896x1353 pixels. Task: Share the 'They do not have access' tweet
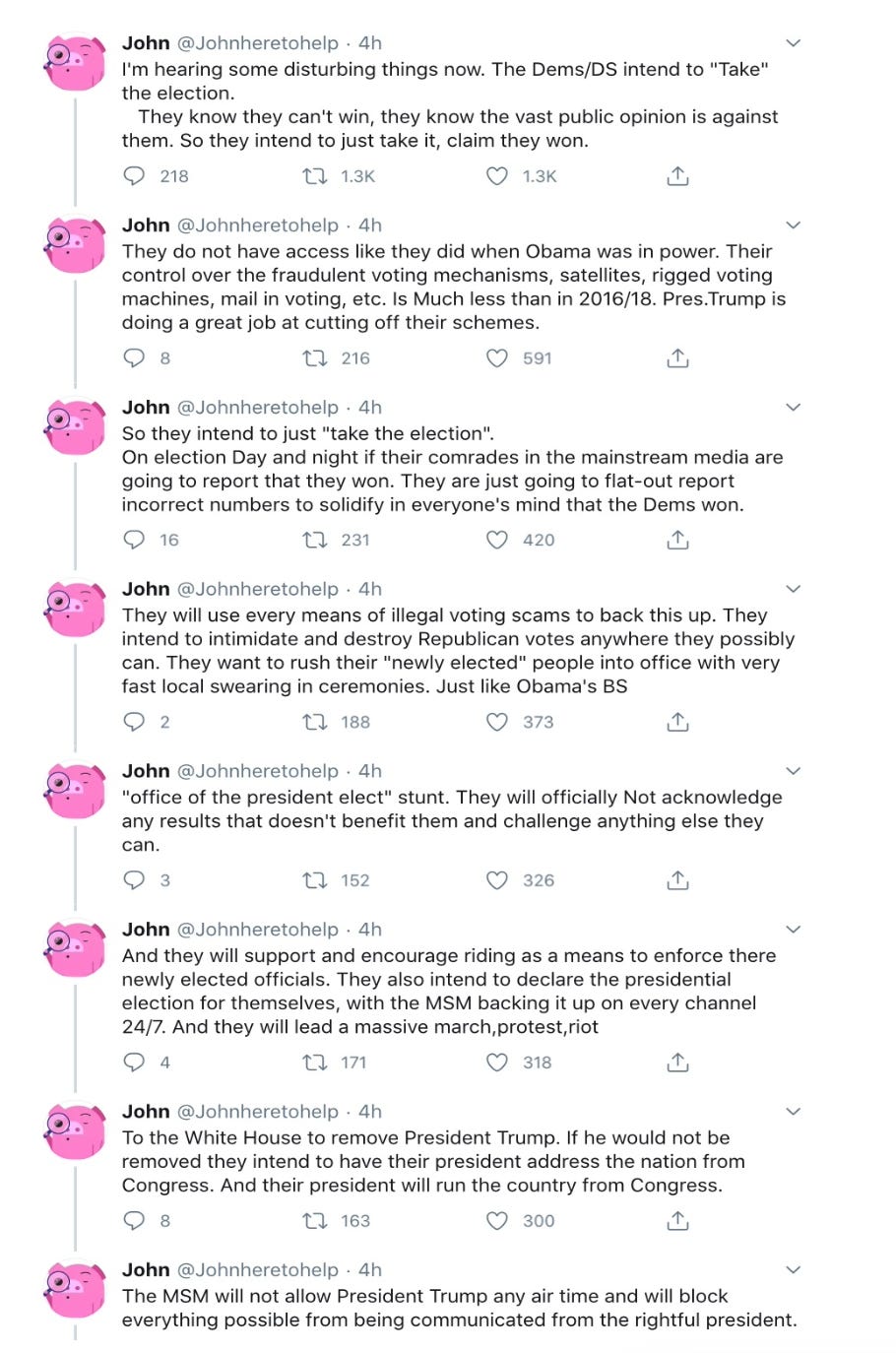click(677, 358)
